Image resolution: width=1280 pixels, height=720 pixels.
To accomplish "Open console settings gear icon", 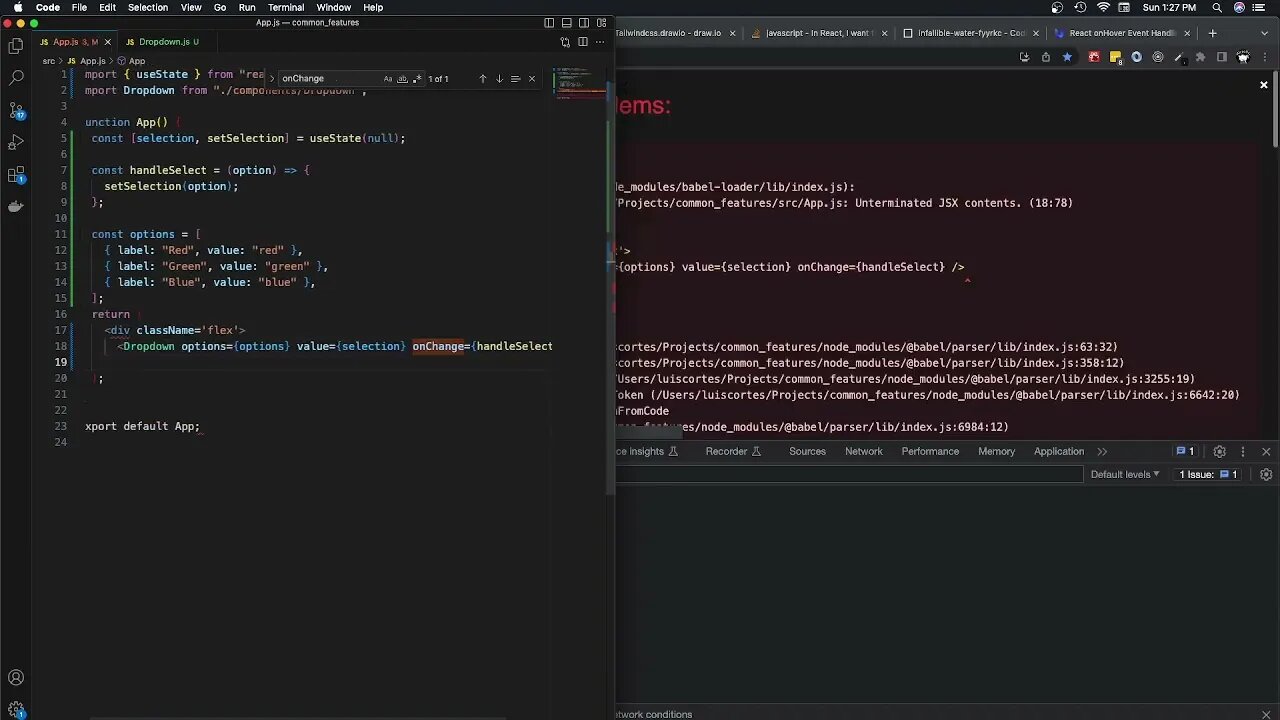I will coord(1266,474).
